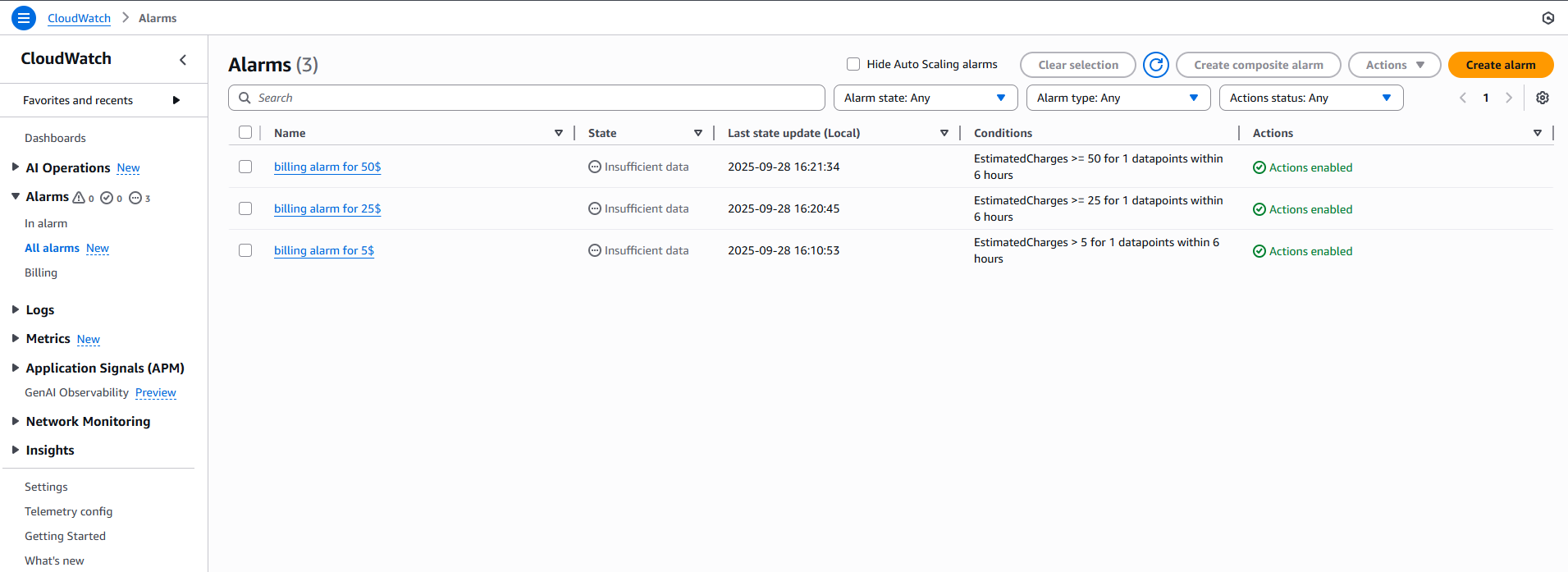This screenshot has height=572, width=1568.
Task: Open the billing alarm for 5$ link
Action: (324, 250)
